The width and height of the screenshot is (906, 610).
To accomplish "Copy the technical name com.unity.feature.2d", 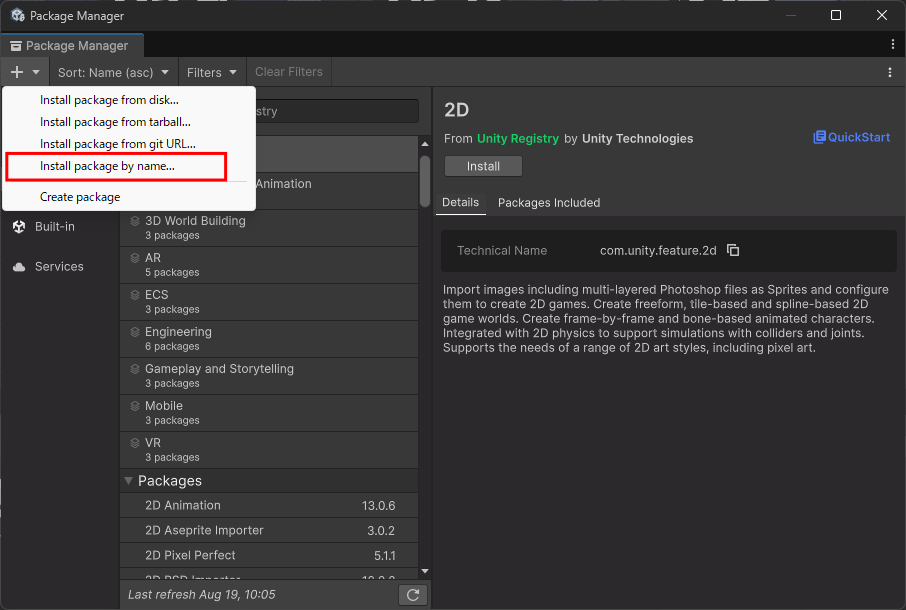I will pyautogui.click(x=733, y=250).
